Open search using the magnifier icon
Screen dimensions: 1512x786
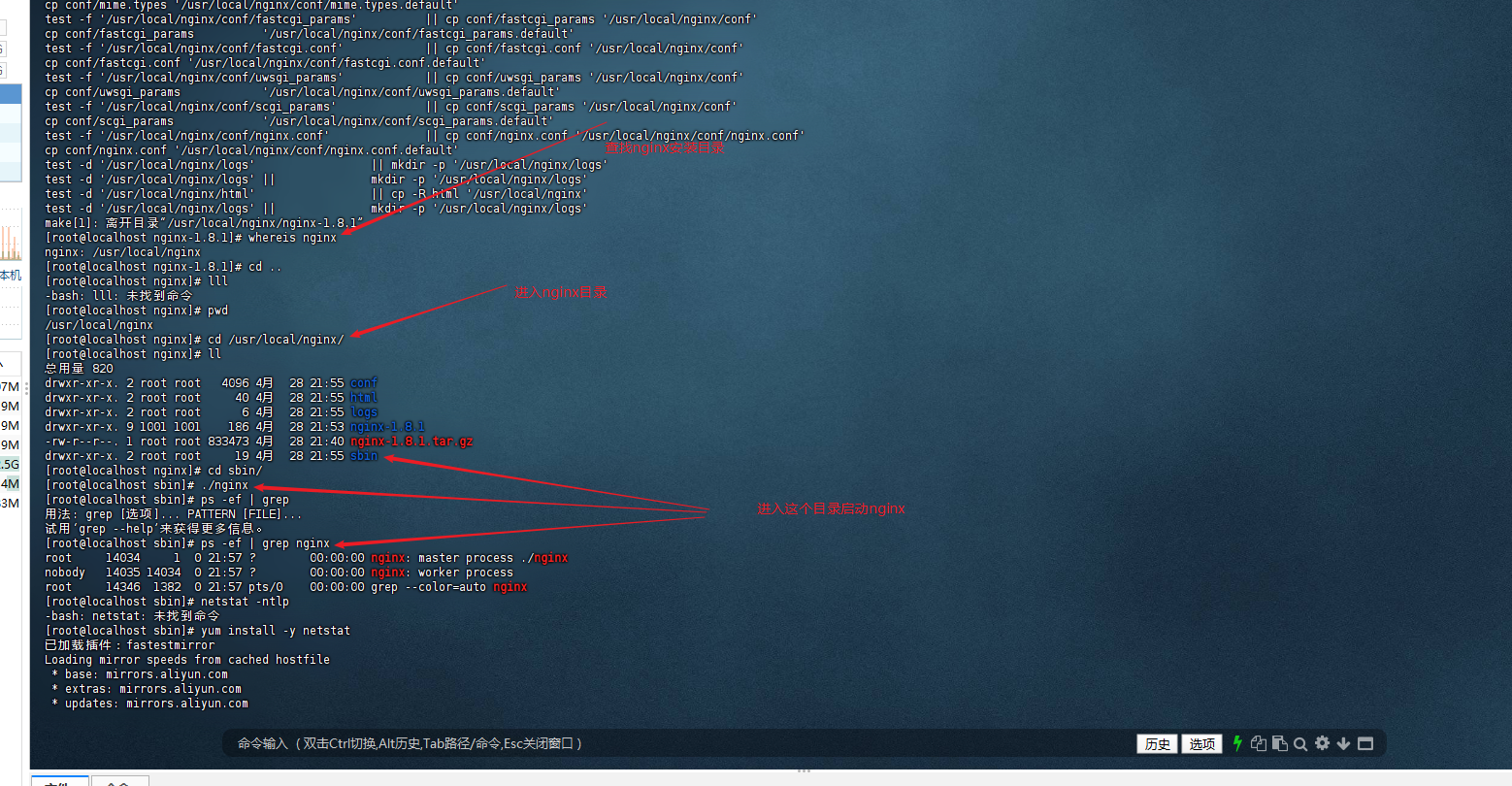(x=1300, y=743)
